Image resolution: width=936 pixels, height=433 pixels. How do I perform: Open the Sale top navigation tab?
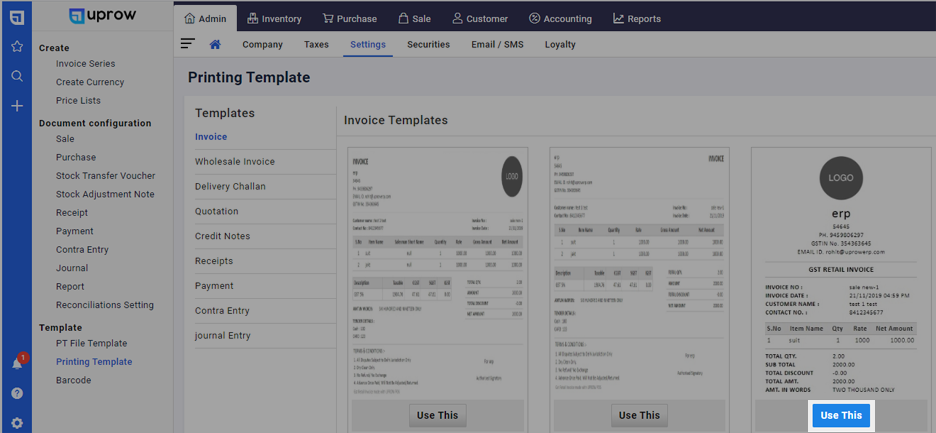click(414, 19)
